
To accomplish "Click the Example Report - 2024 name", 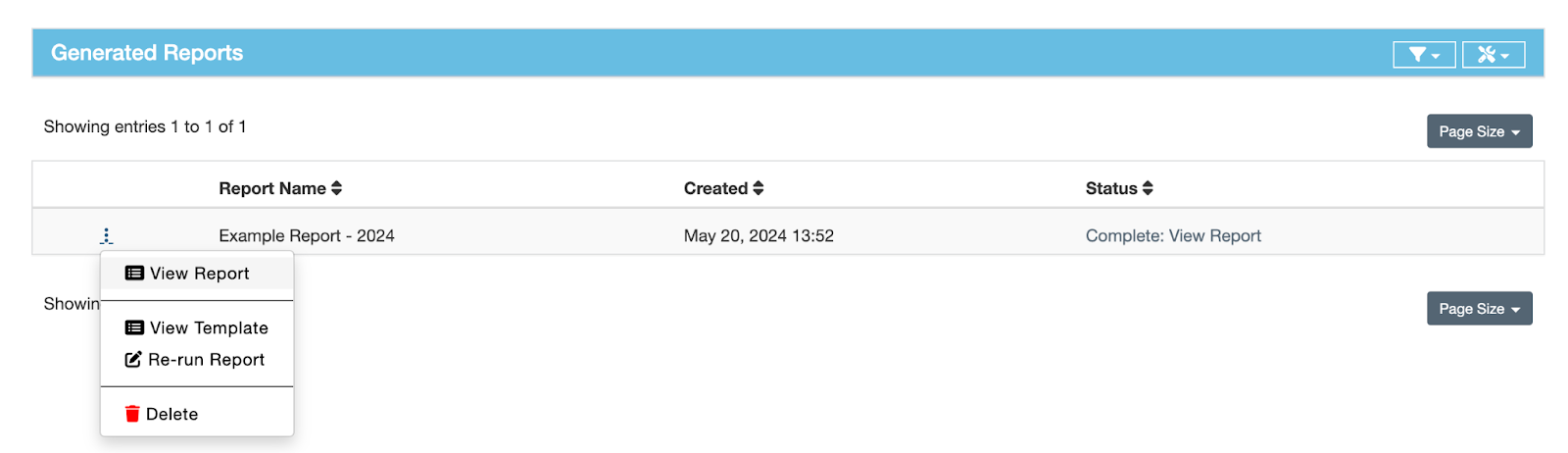I will (x=306, y=236).
